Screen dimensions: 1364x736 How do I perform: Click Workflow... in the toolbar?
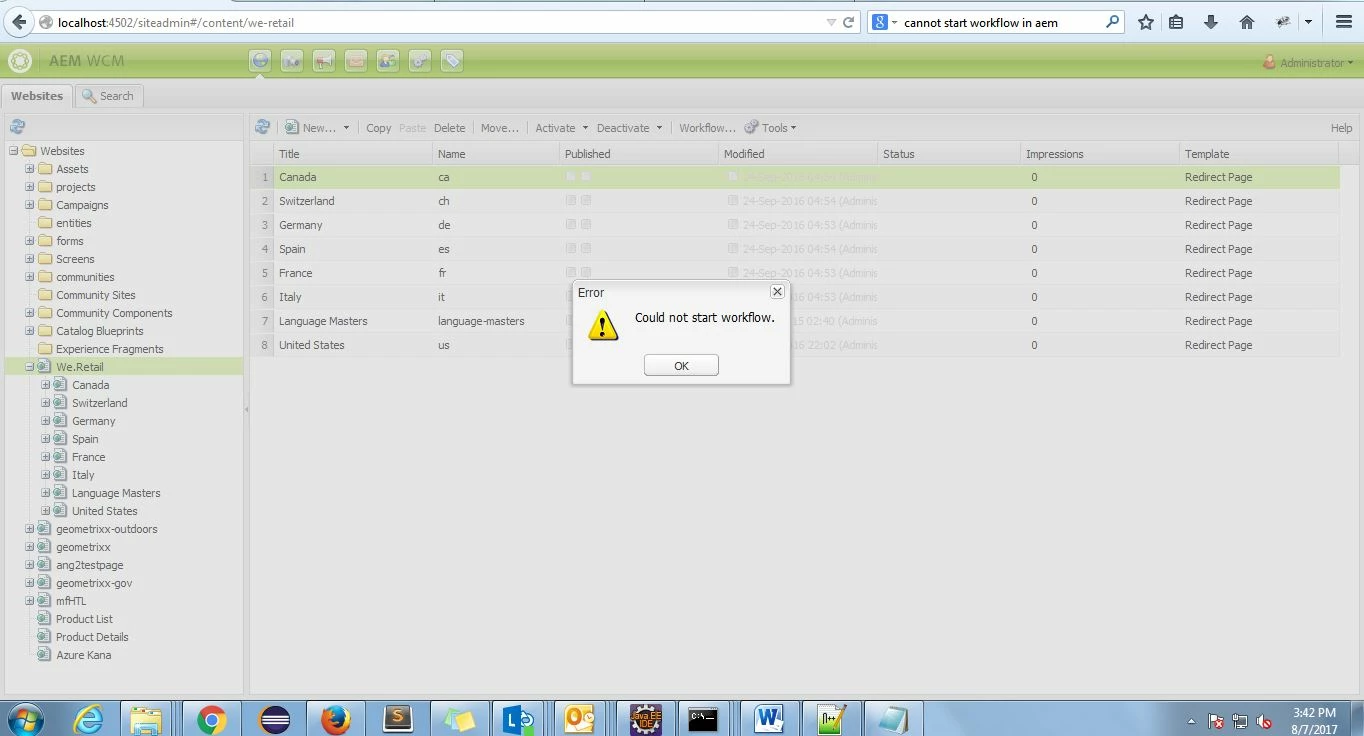coord(707,128)
